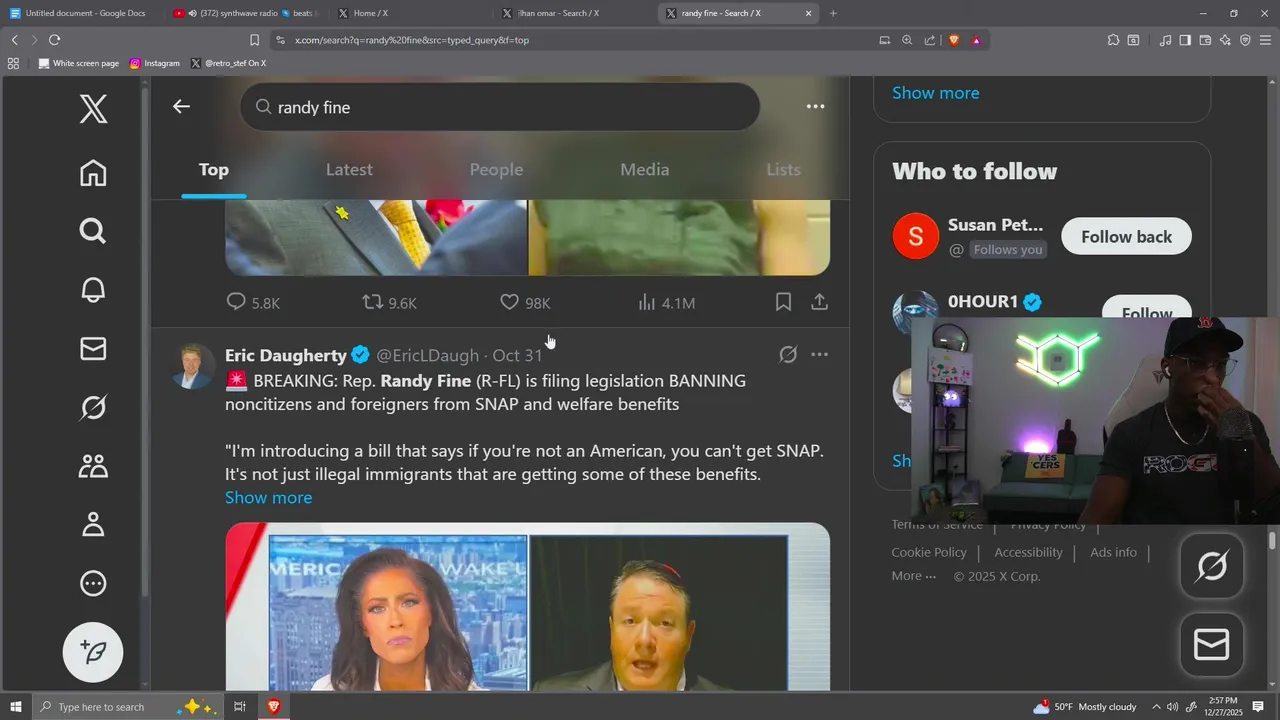Screen dimensions: 1280x720
Task: Open the Instagram bookmark
Action: [154, 63]
